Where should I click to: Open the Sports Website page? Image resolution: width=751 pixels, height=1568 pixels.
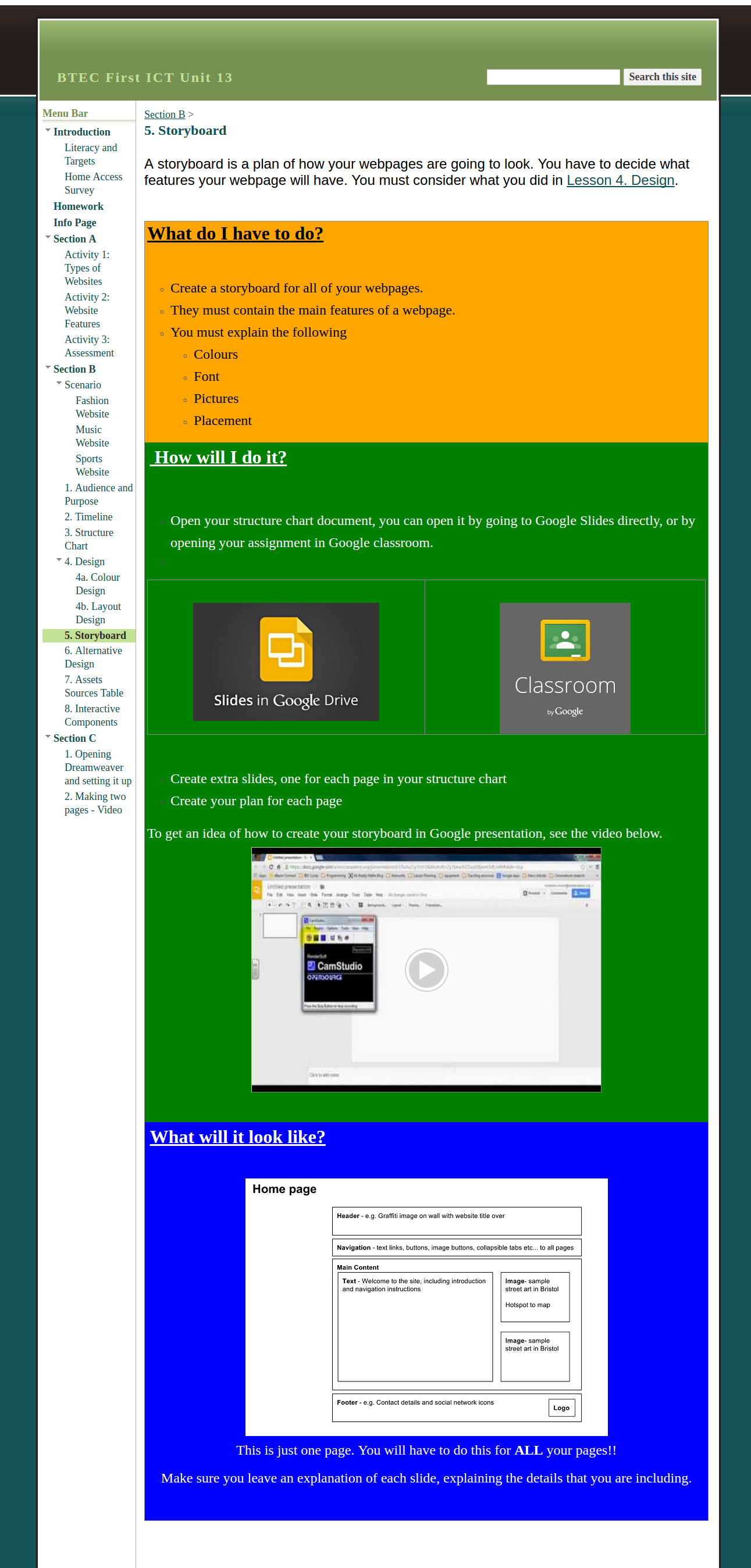click(92, 466)
